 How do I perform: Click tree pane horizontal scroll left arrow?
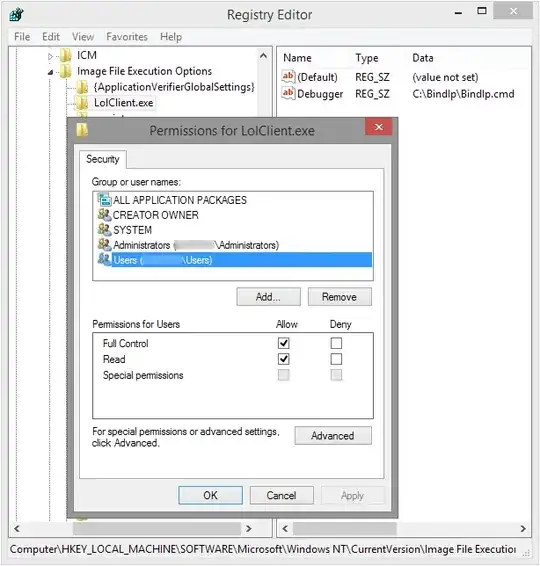tap(17, 528)
